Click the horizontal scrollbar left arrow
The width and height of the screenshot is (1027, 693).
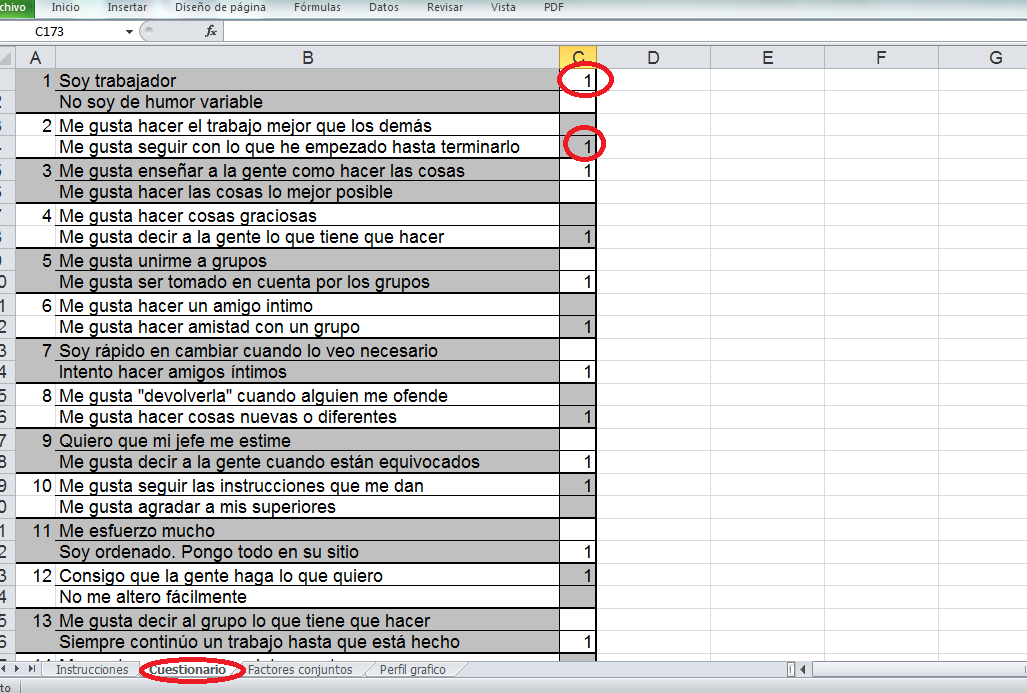(803, 669)
